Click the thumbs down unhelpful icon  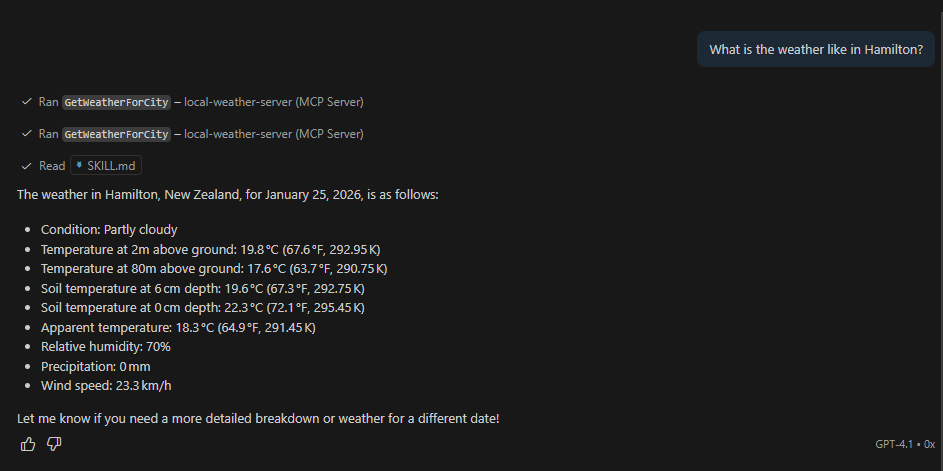[54, 443]
